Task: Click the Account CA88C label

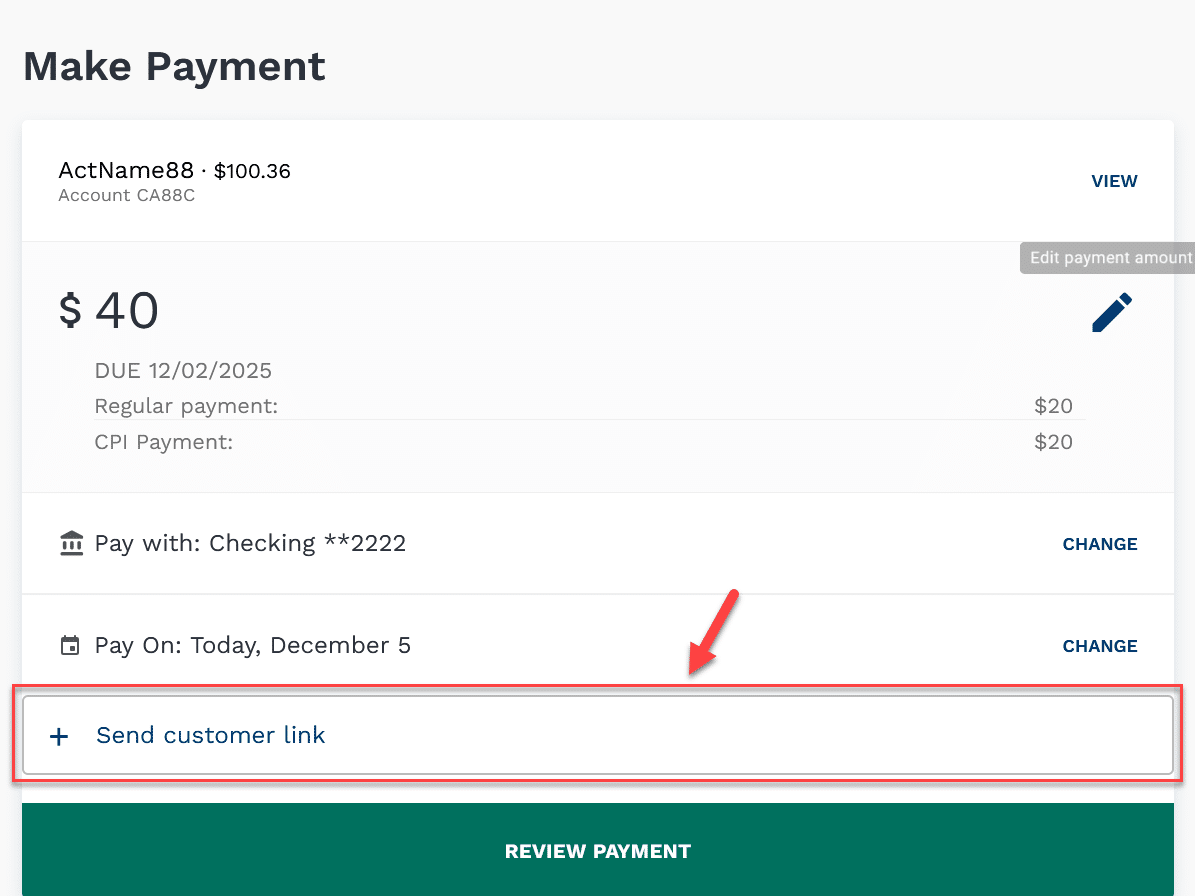Action: tap(127, 196)
